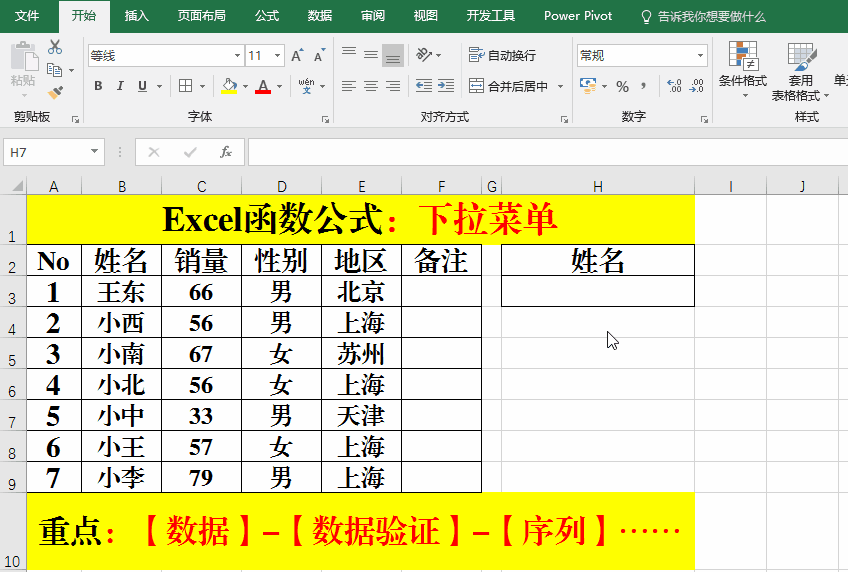The image size is (848, 572).
Task: Toggle Bold formatting
Action: coord(98,87)
